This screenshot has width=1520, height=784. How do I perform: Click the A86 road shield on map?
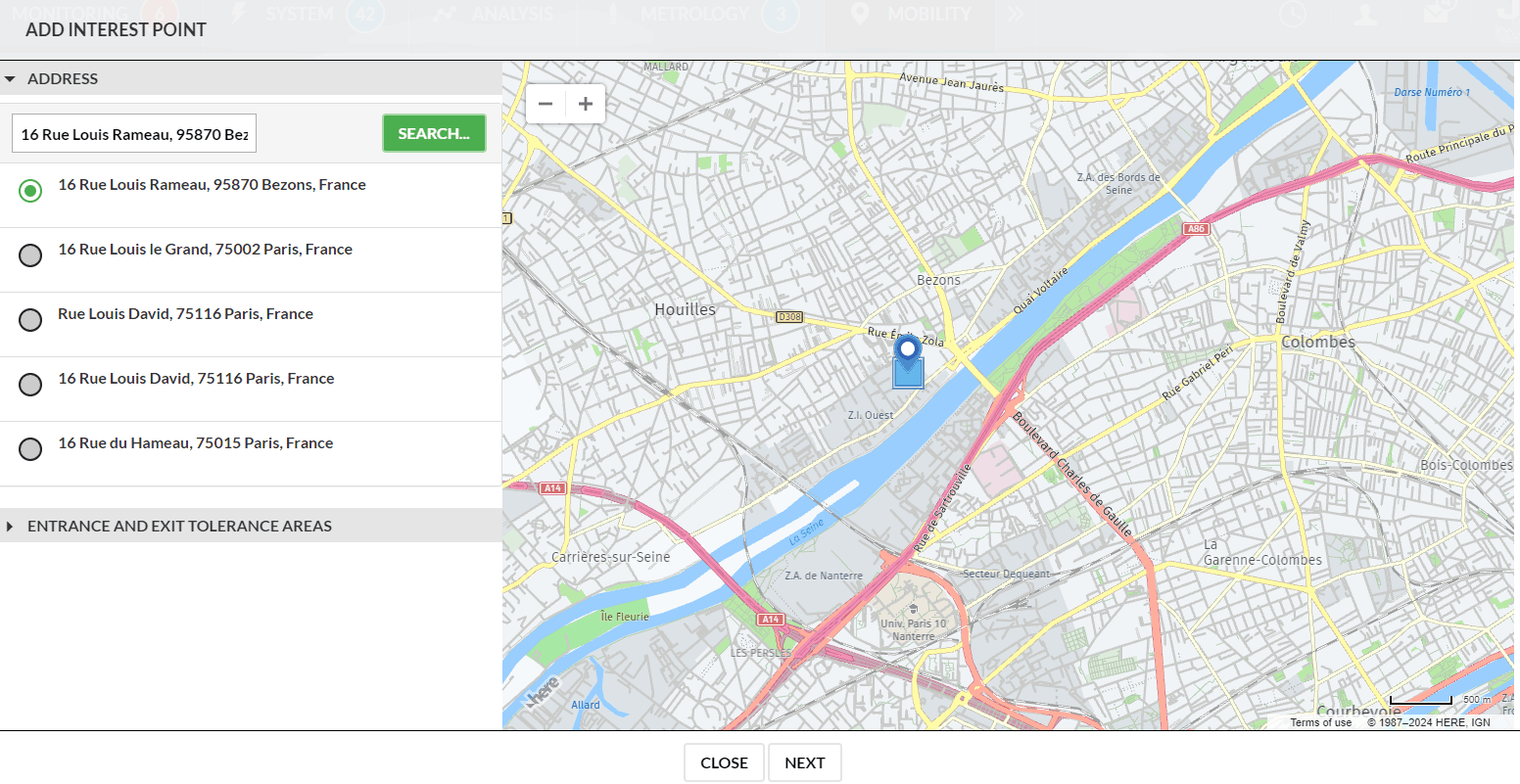tap(1196, 229)
